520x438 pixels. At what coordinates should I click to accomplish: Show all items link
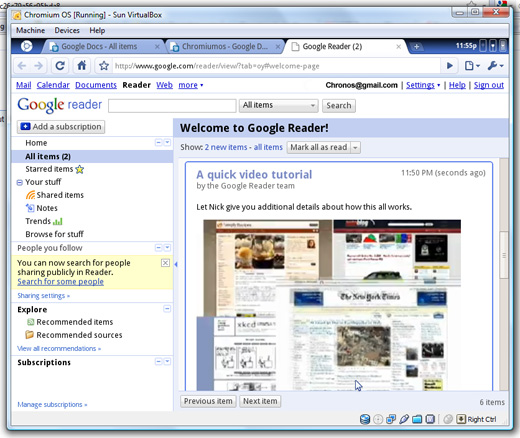coord(268,147)
